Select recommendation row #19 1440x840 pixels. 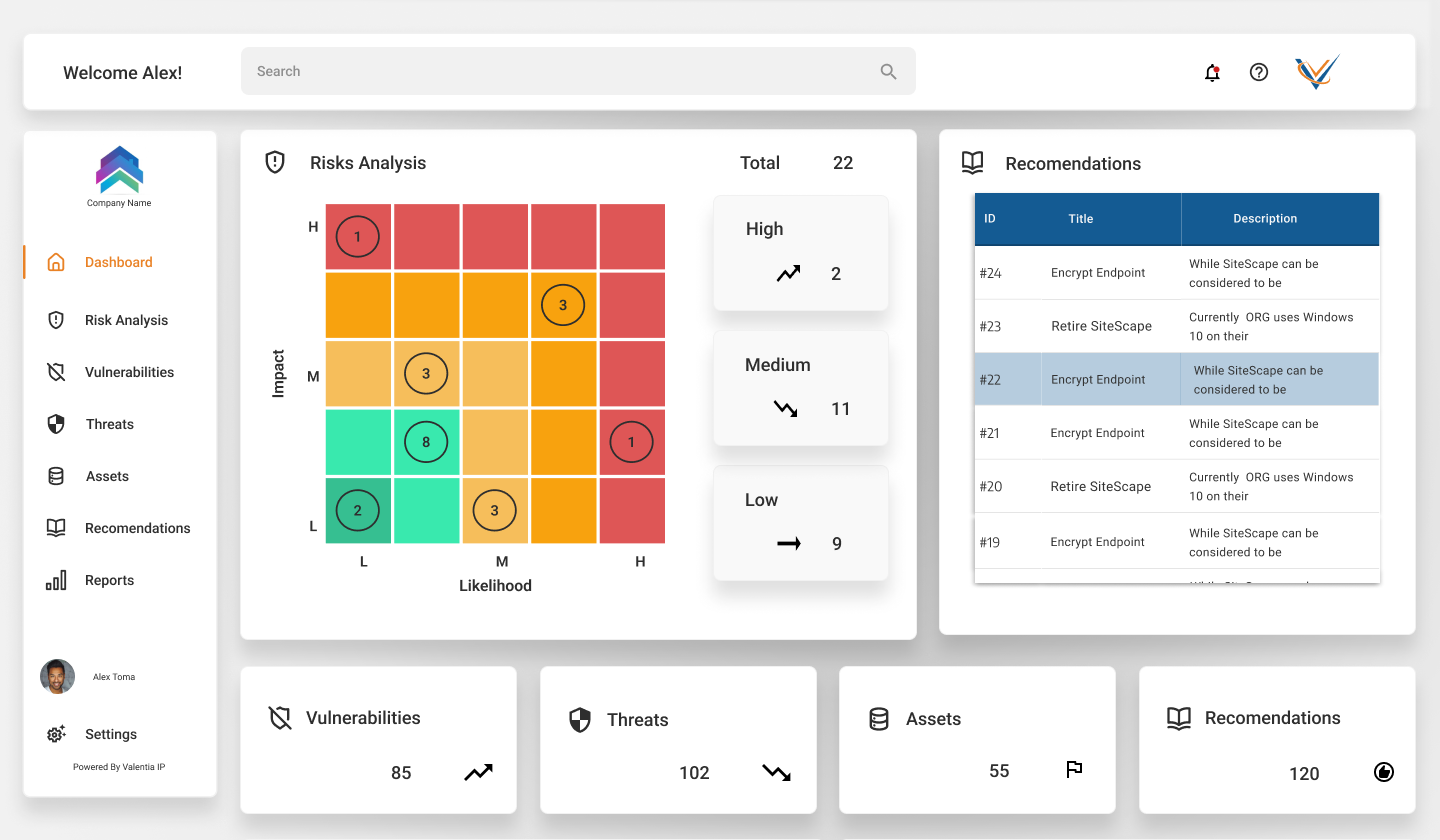point(1177,542)
